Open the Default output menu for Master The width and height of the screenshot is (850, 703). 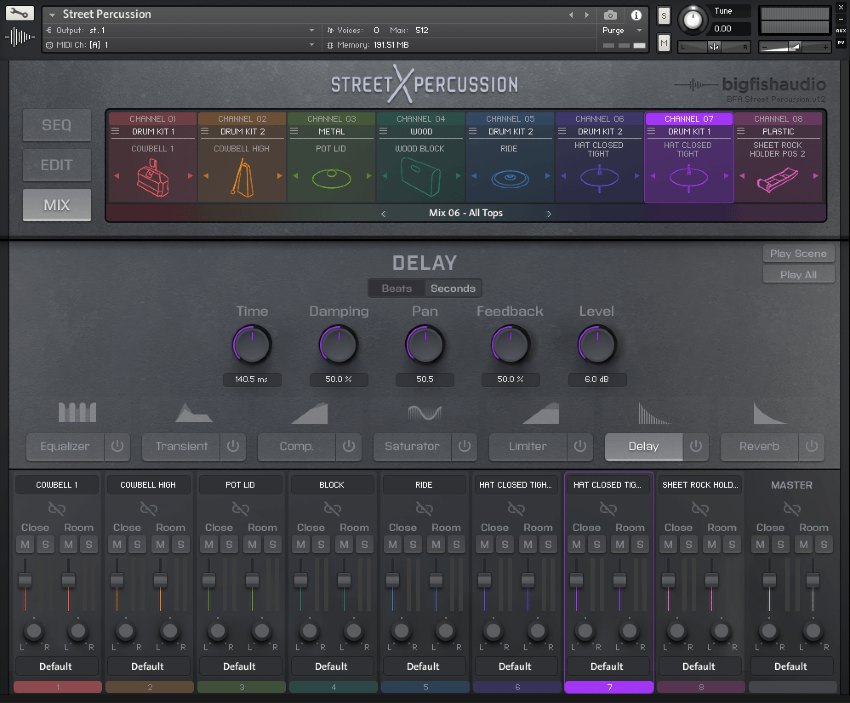790,666
